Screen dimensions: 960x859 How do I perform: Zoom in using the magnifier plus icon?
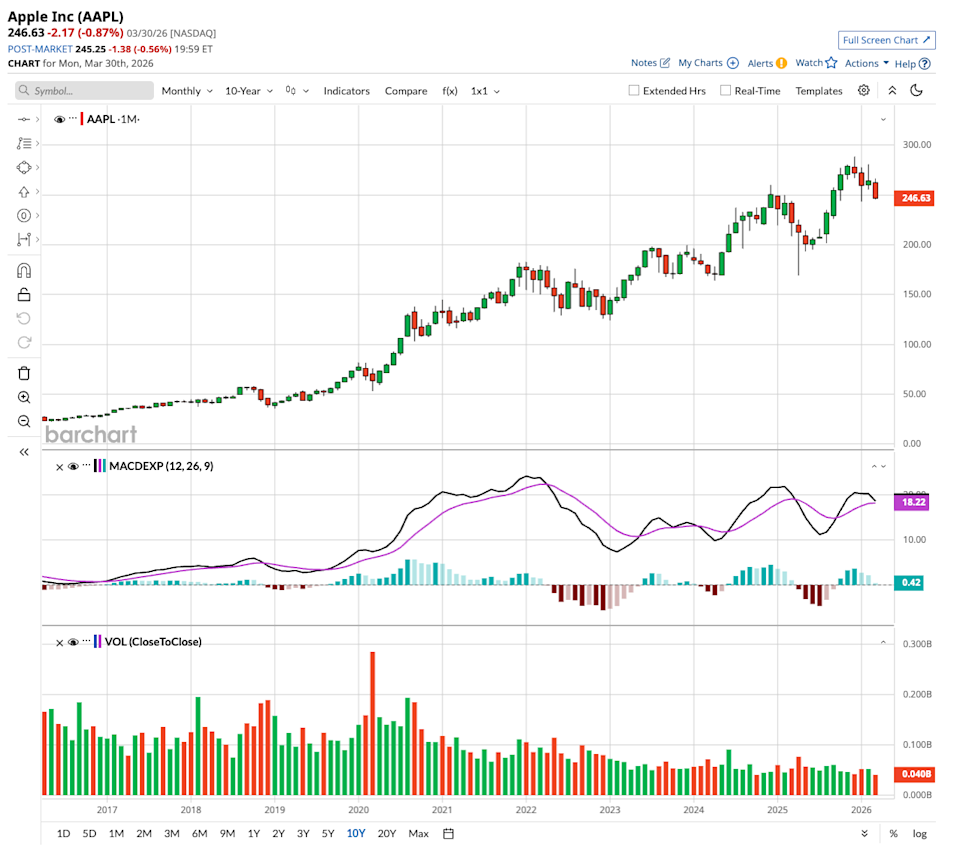24,397
